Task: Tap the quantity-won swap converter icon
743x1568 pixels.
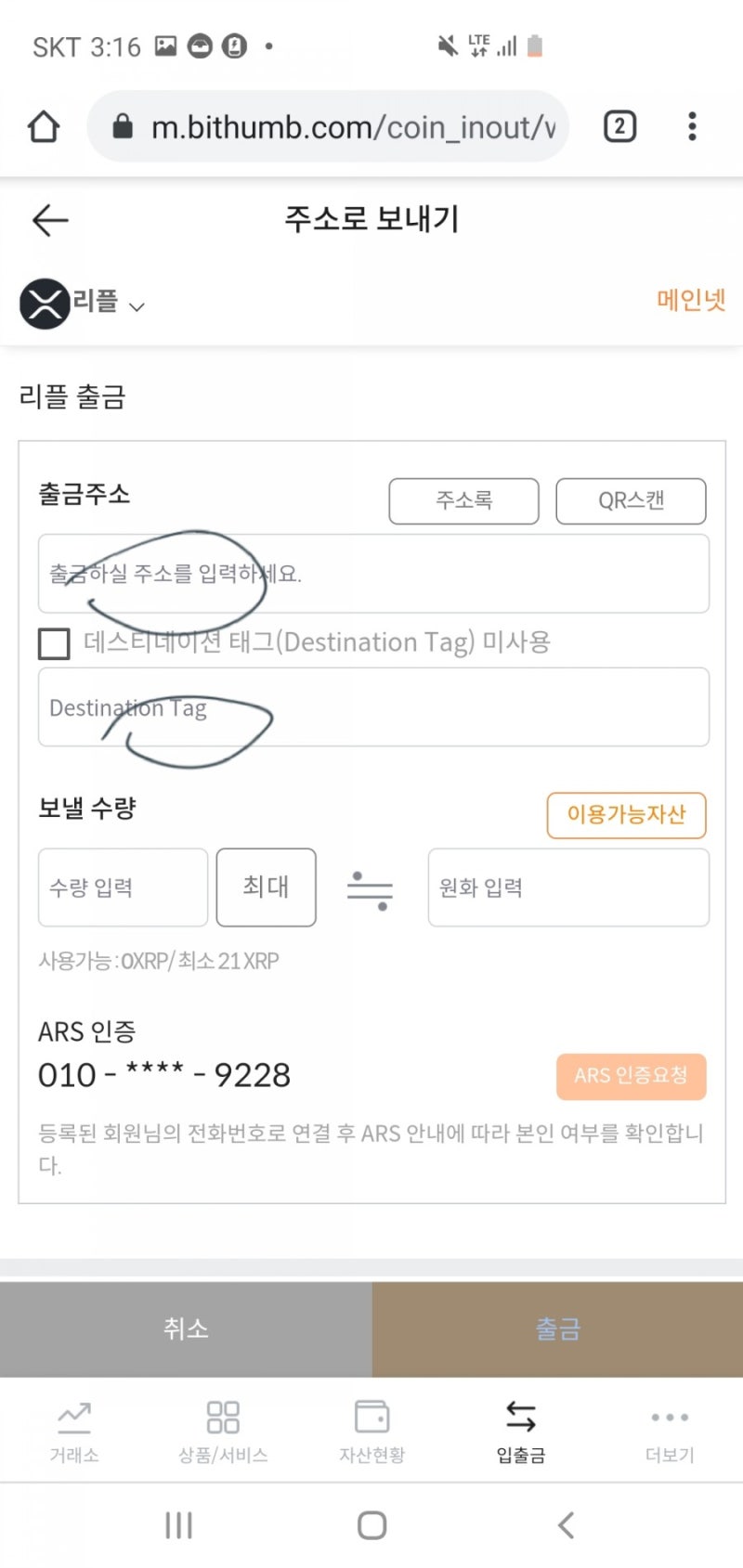Action: (x=370, y=890)
